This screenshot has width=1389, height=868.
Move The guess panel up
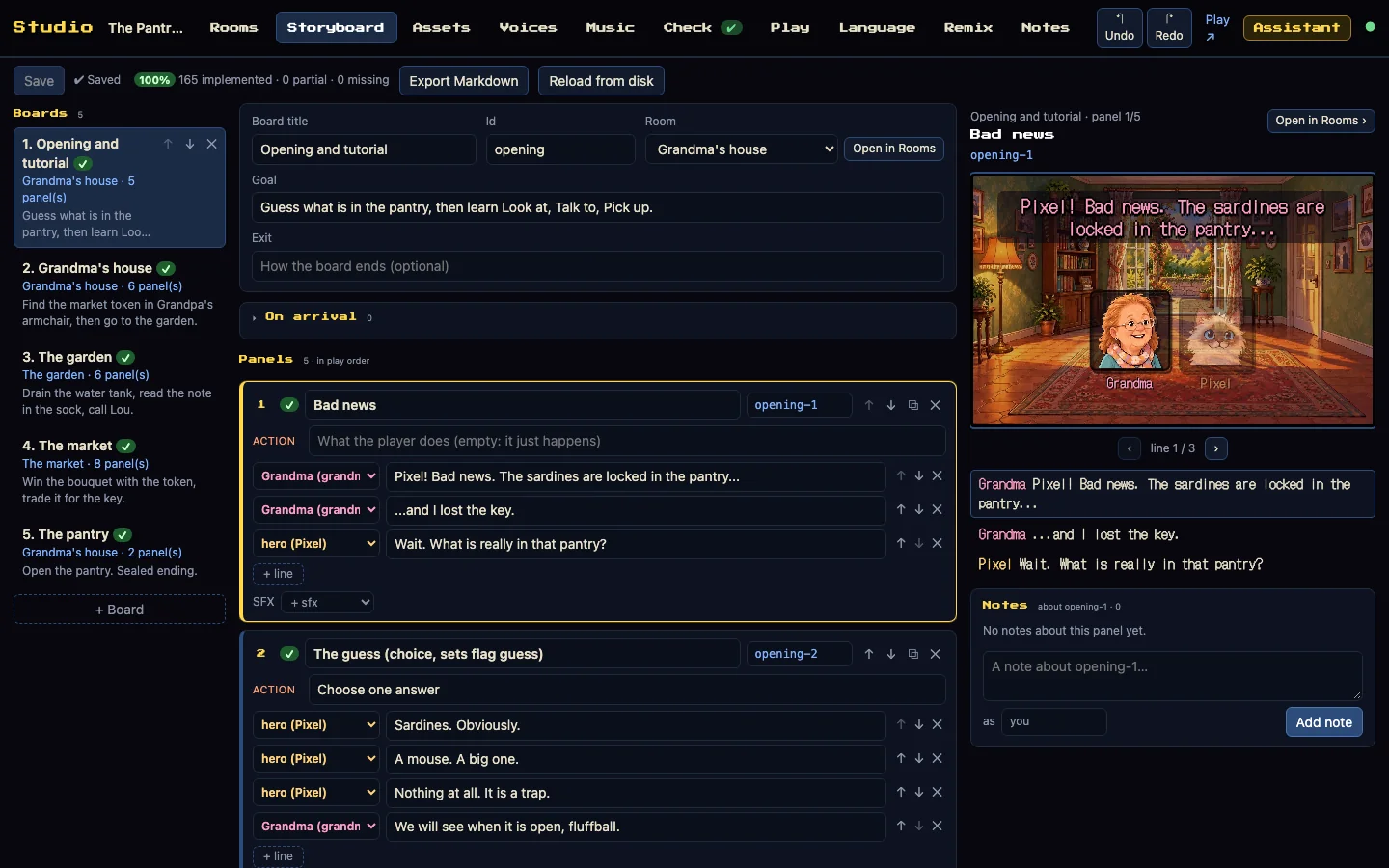869,654
